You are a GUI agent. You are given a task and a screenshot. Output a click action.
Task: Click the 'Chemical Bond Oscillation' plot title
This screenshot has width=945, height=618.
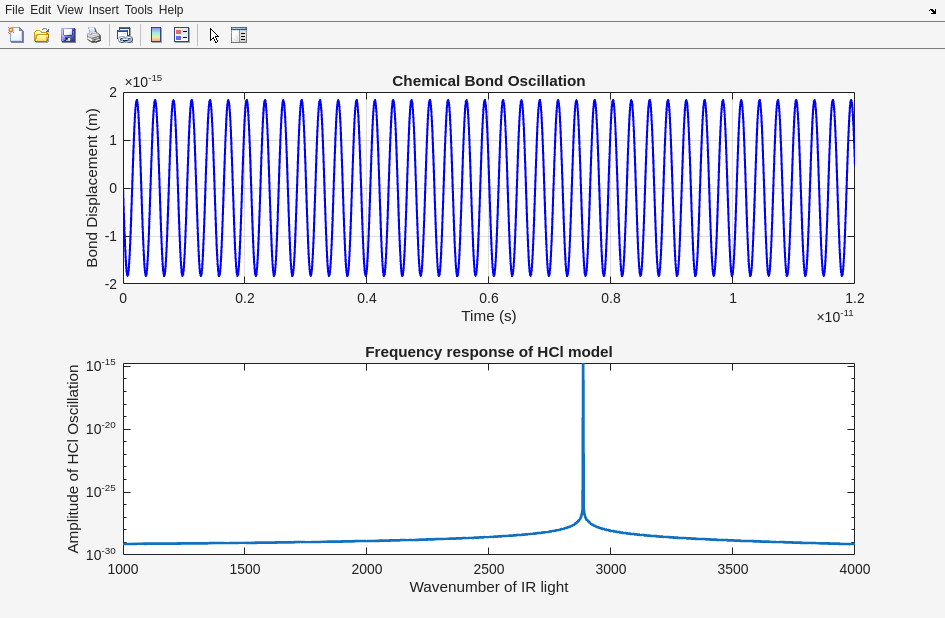tap(488, 81)
